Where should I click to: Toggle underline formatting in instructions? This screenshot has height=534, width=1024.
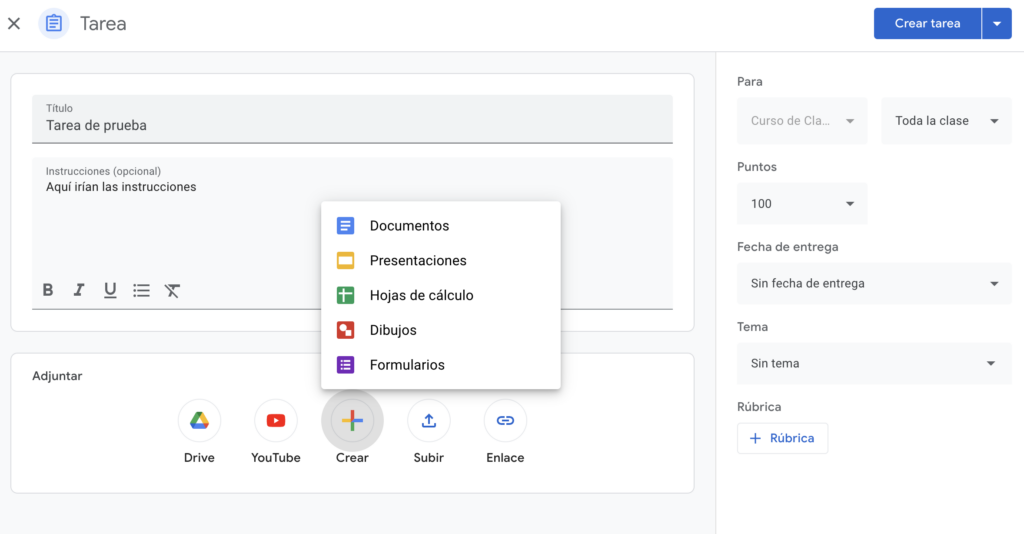pos(110,290)
